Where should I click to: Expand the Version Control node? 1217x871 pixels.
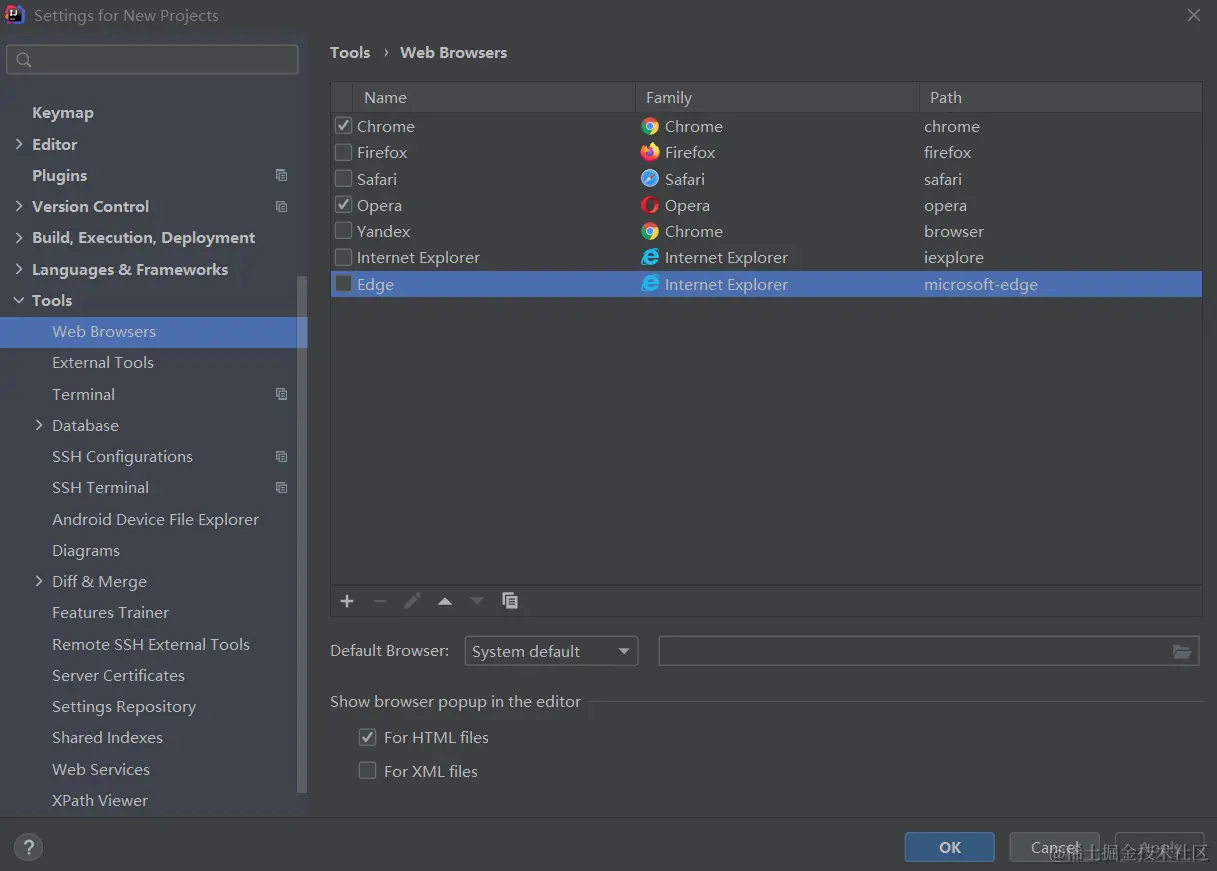19,206
